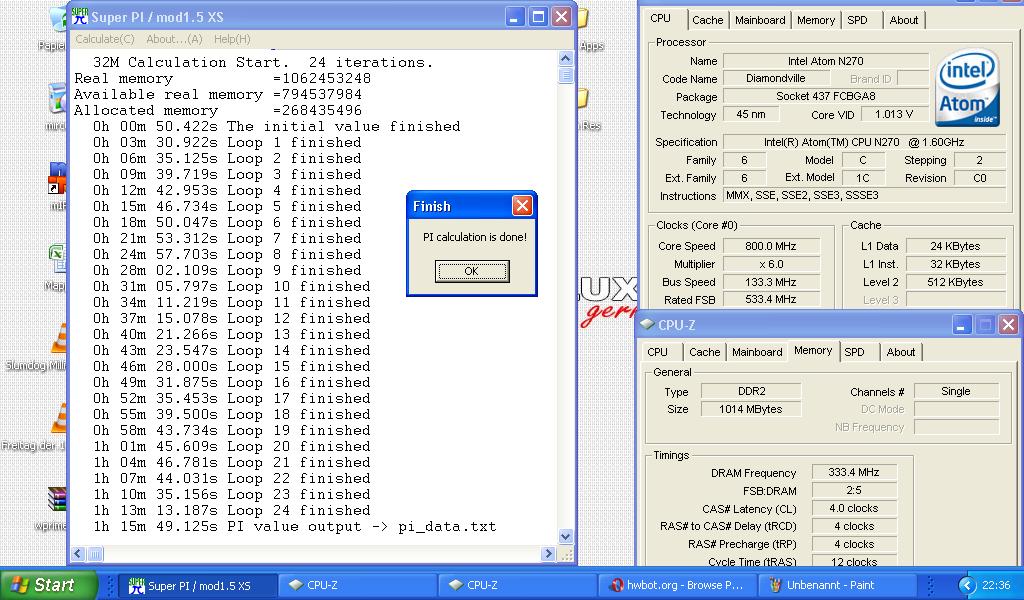This screenshot has width=1024, height=600.
Task: Click the pi_data.txt output line
Action: point(295,526)
